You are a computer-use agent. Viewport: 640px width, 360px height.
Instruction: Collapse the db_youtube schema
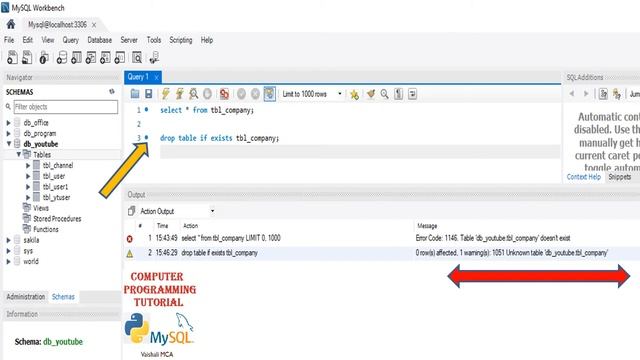9,144
